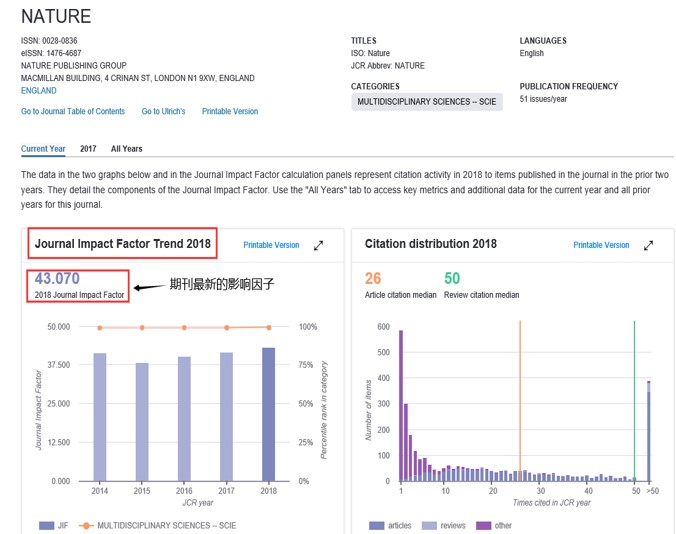Click the tallest bar at 1 citation
The image size is (676, 534).
(x=401, y=406)
